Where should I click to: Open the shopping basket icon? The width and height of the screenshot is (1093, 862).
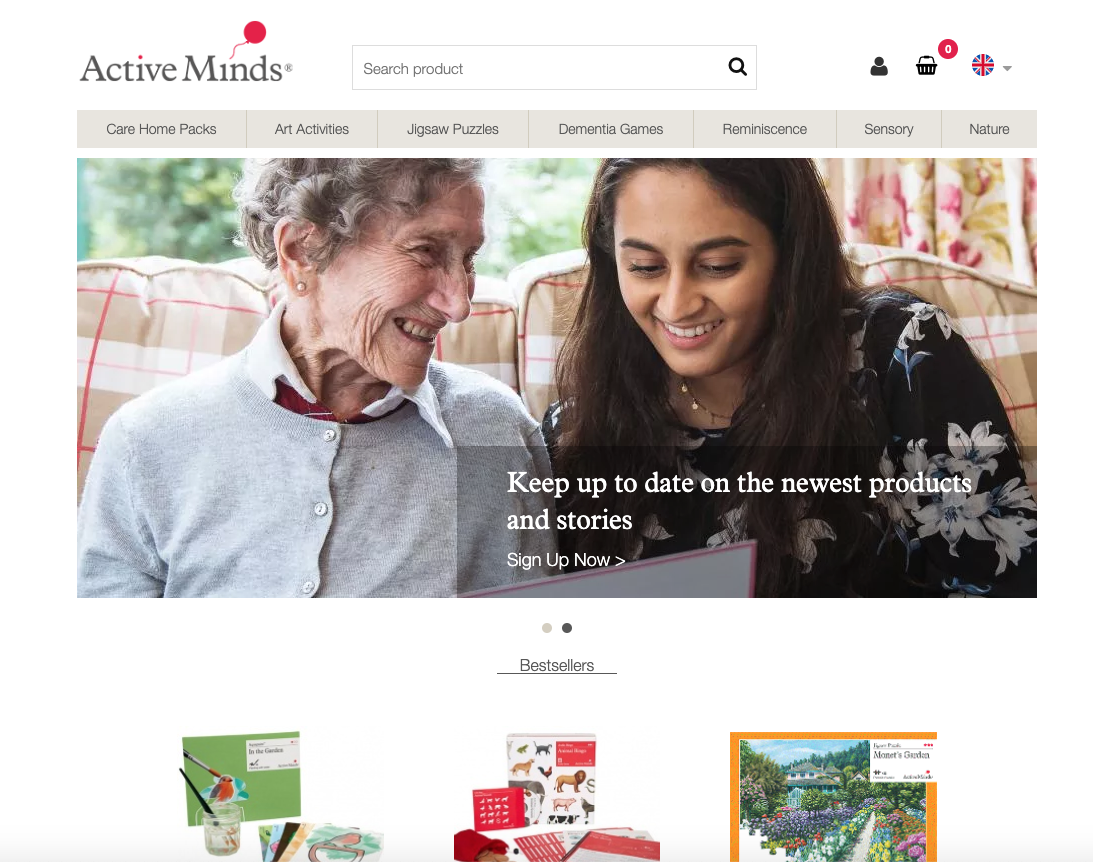(x=926, y=66)
